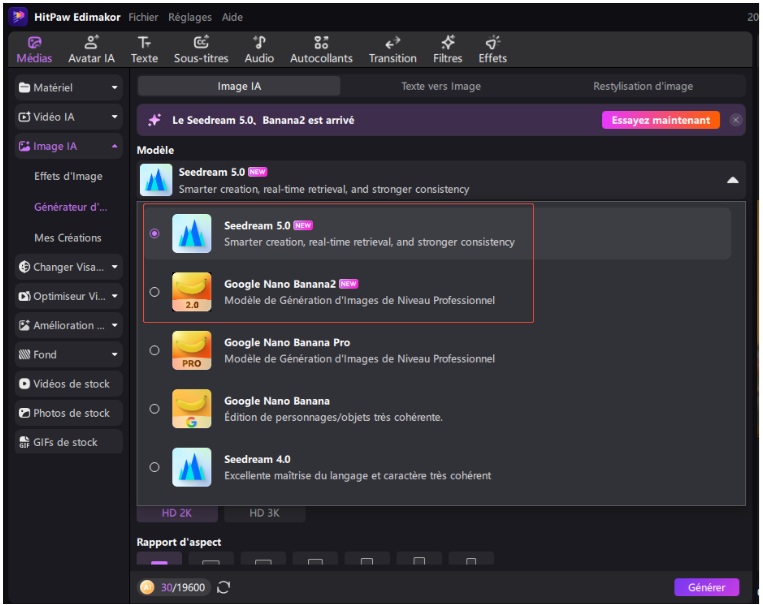Click the Effets toolbar icon
Screen dimensions: 763x605
click(492, 43)
